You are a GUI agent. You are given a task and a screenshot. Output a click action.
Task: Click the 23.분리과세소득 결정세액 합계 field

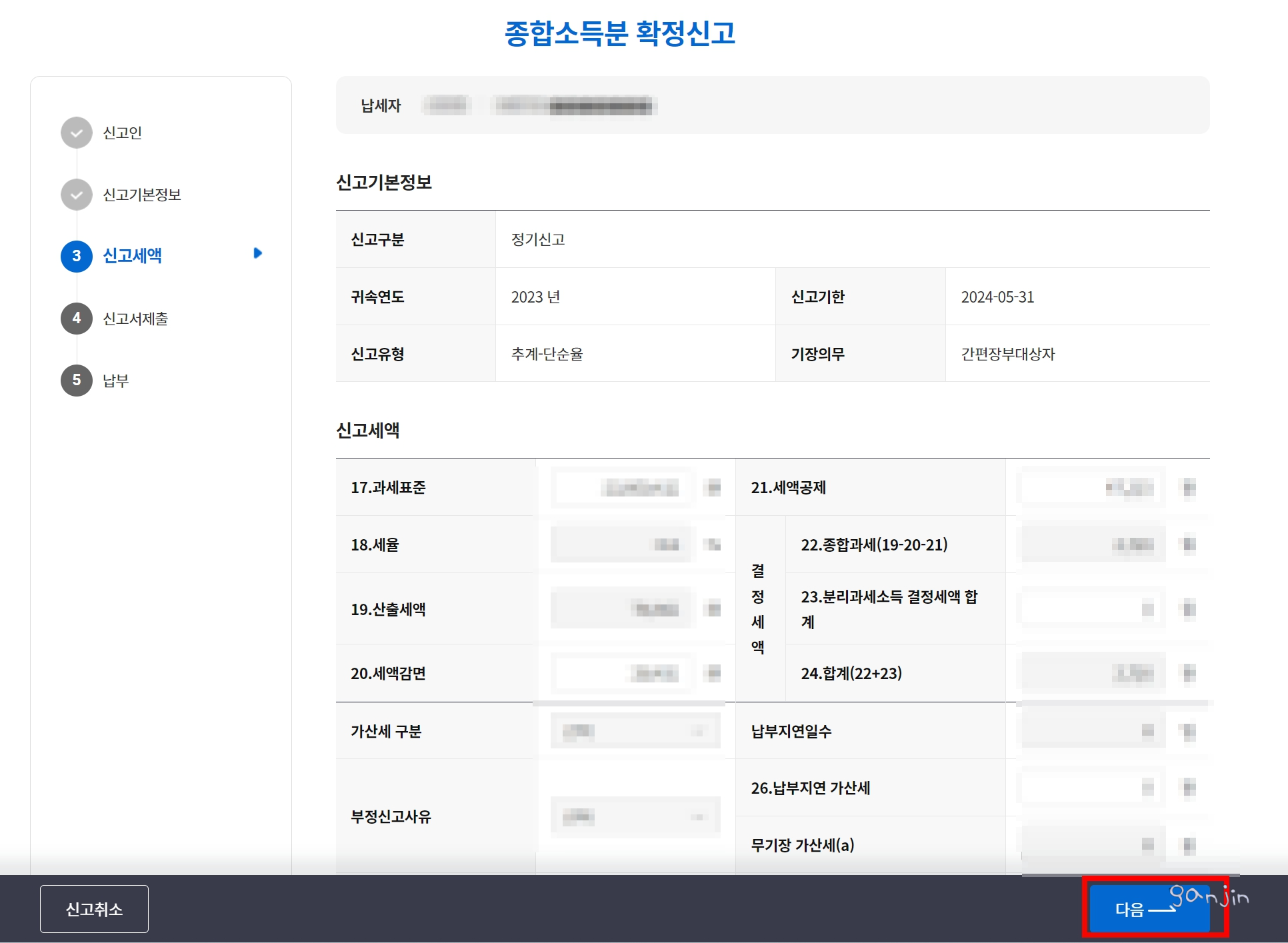1093,608
